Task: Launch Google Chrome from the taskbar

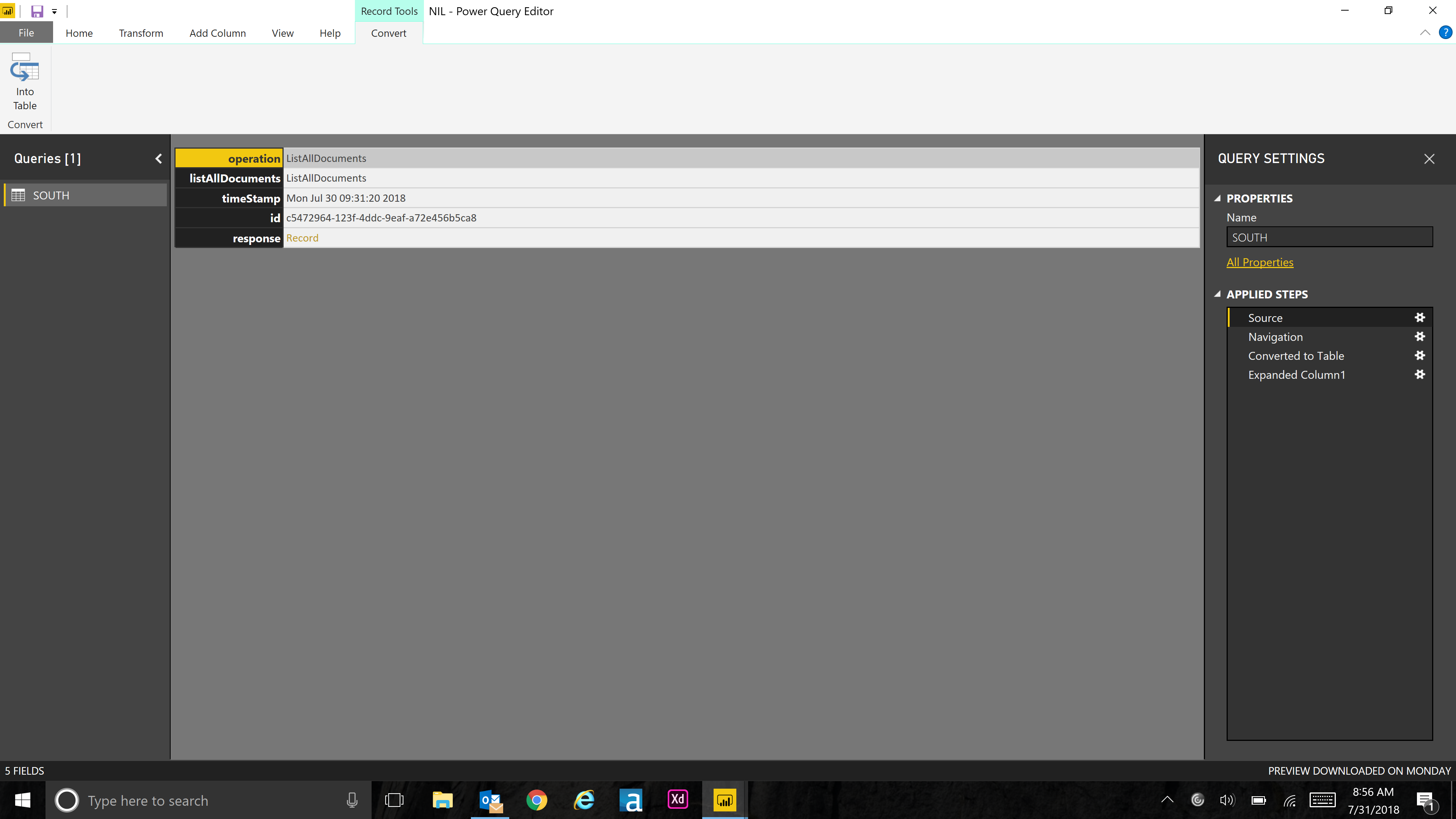Action: 537,800
